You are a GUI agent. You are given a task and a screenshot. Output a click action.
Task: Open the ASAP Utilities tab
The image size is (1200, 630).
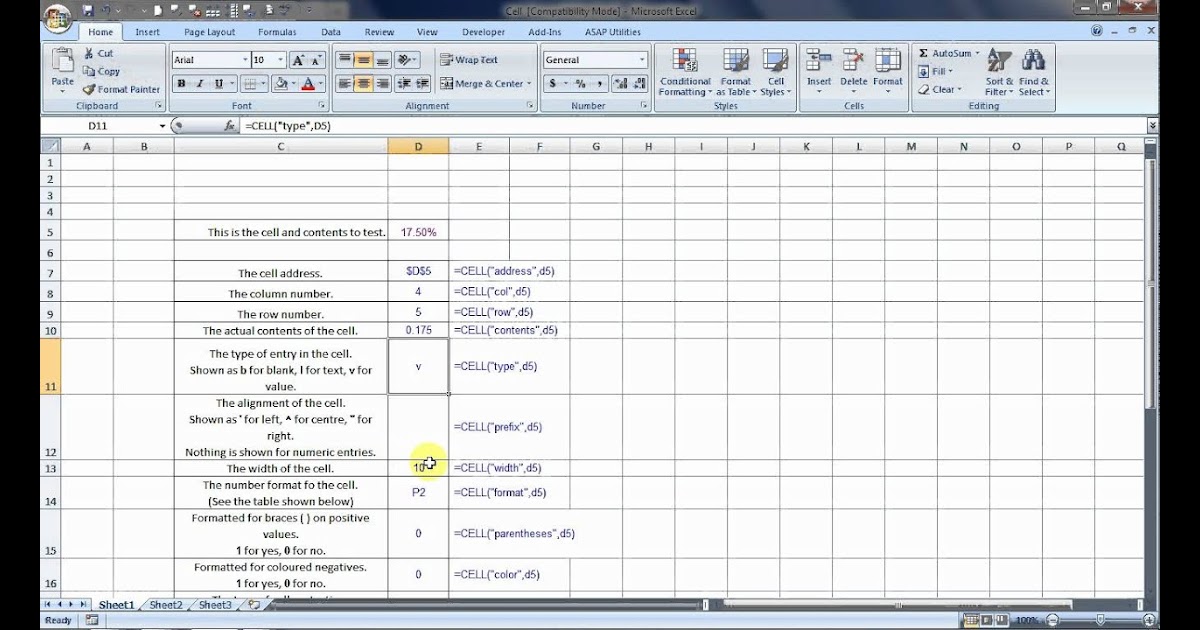coord(612,32)
